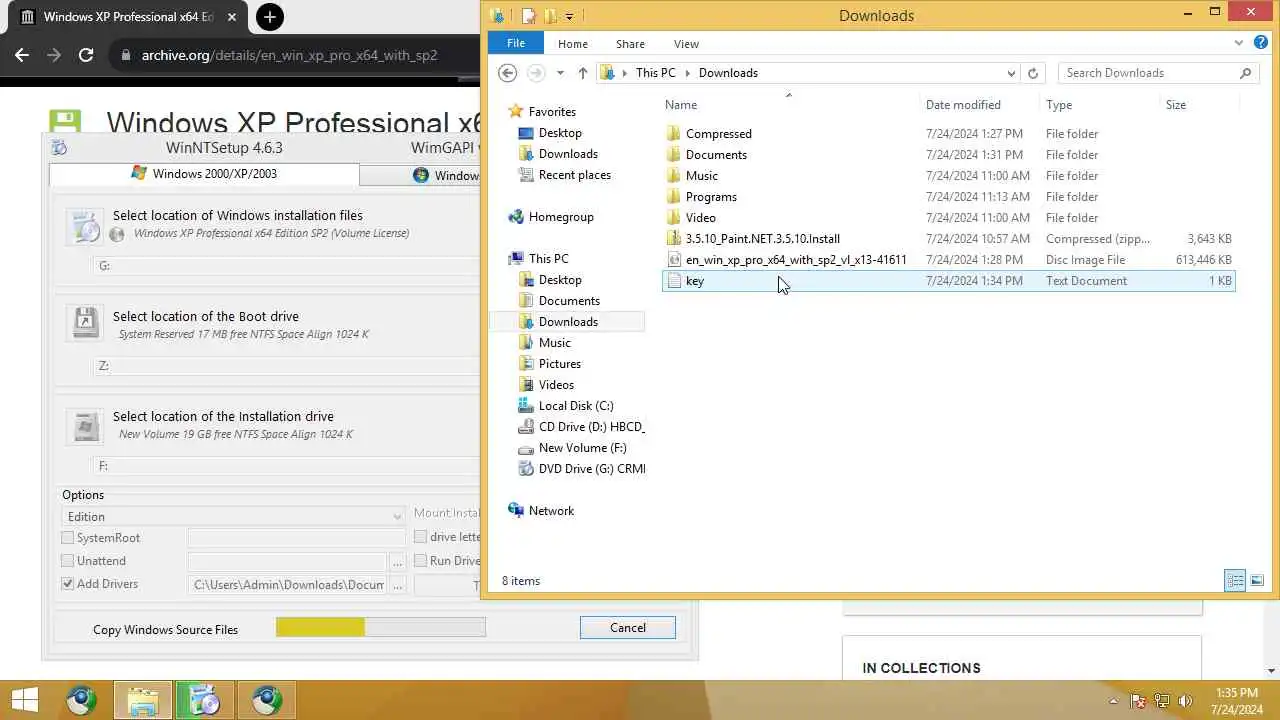
Task: Click New Folder icon in Explorer title bar
Action: point(550,15)
